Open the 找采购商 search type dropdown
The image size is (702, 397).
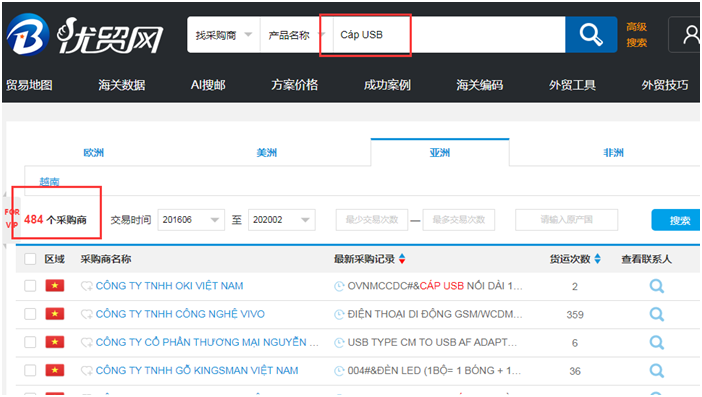[223, 35]
